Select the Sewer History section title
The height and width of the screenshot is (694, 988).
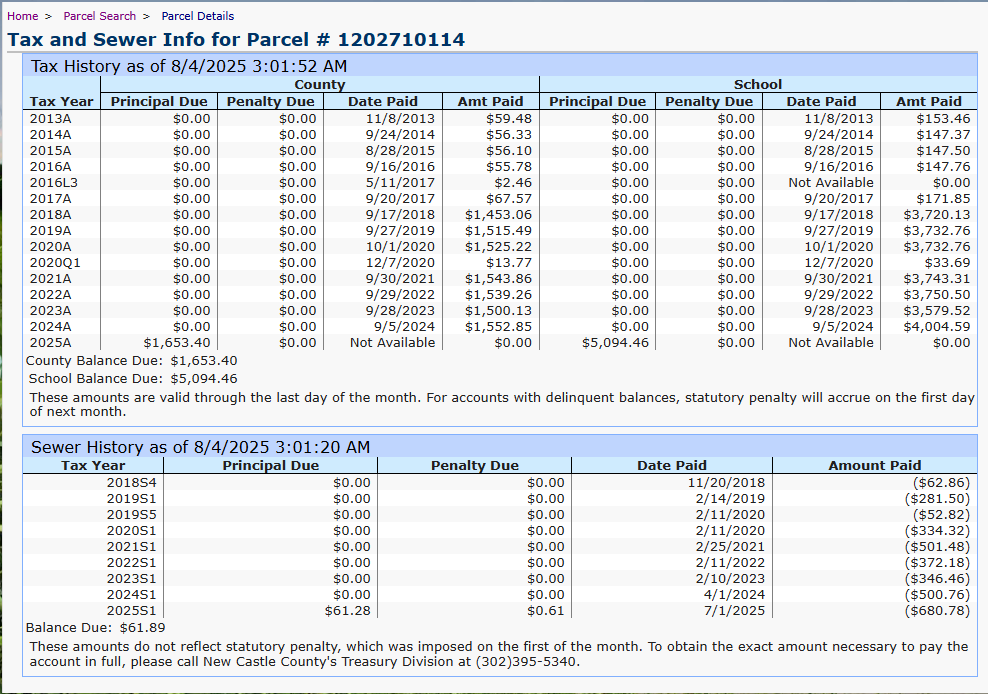(x=200, y=447)
